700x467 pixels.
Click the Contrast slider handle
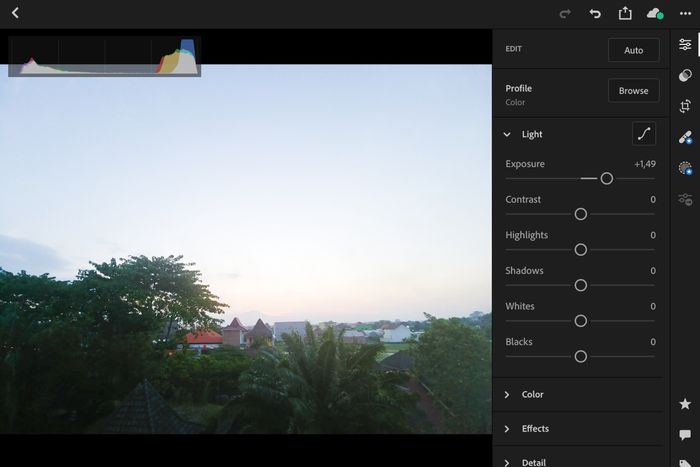[x=580, y=214]
